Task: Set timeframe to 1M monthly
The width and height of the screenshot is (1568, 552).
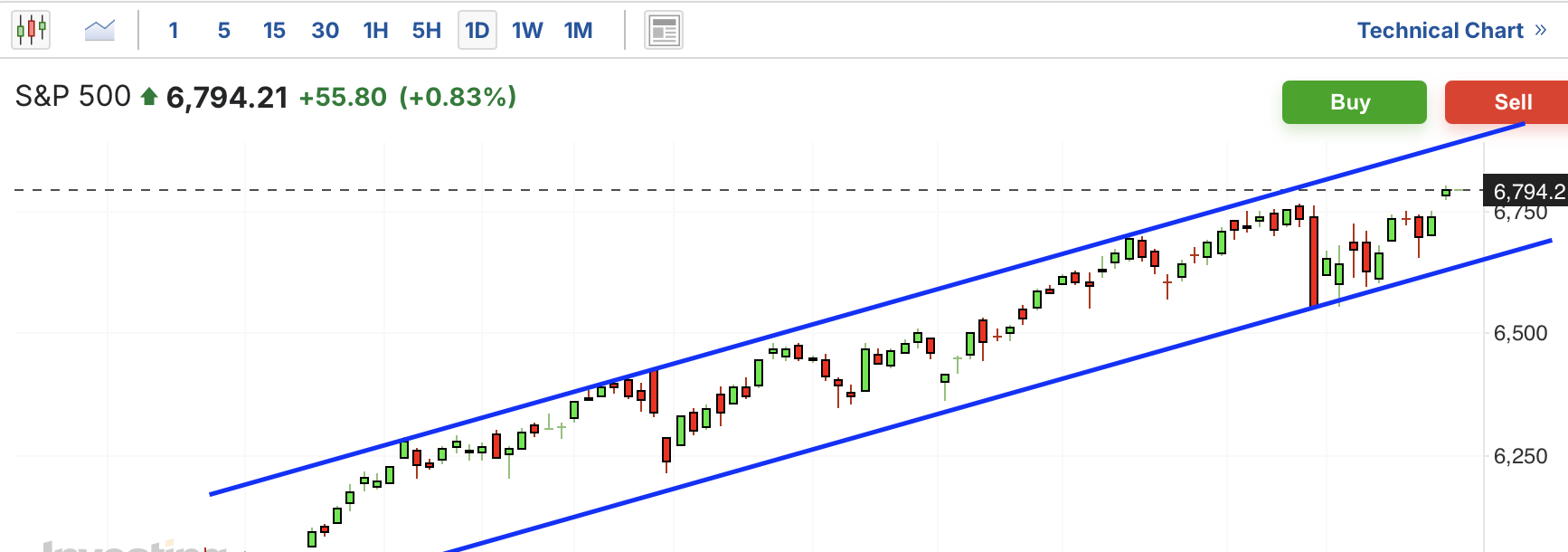Action: tap(579, 31)
